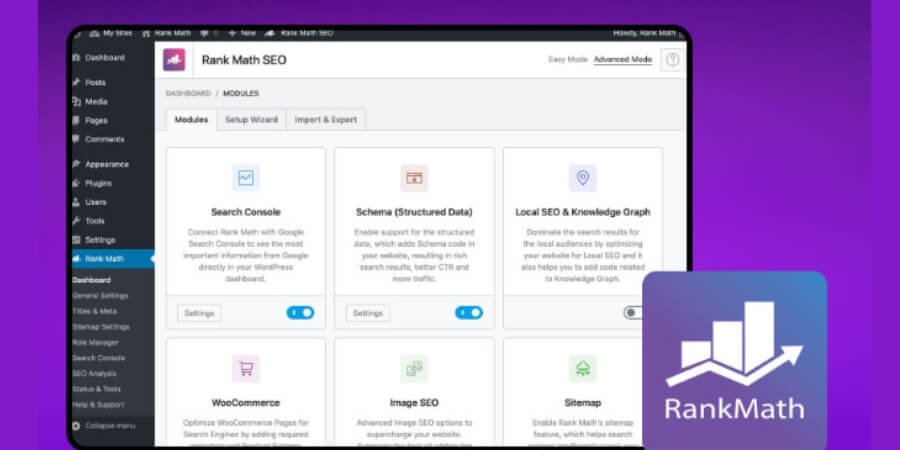
Task: Collapse the WordPress admin menu
Action: coord(110,426)
